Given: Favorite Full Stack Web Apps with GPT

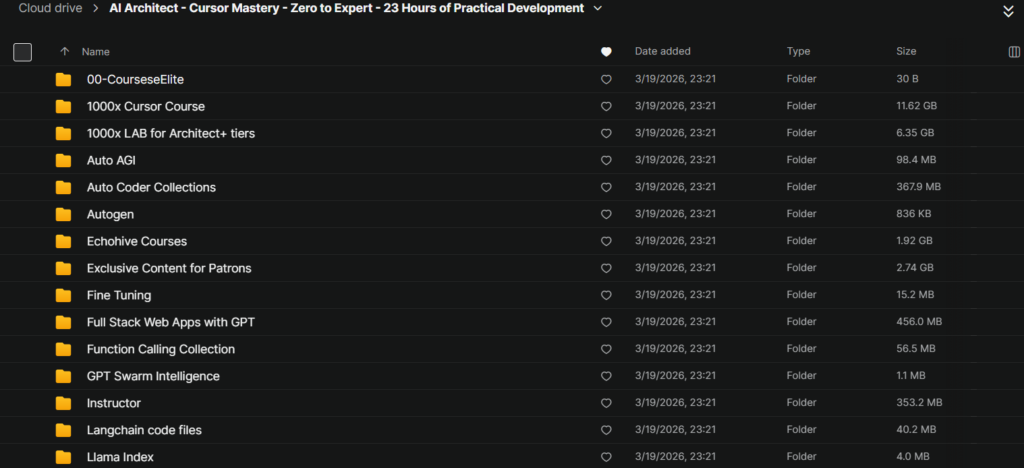Looking at the screenshot, I should click(x=606, y=322).
